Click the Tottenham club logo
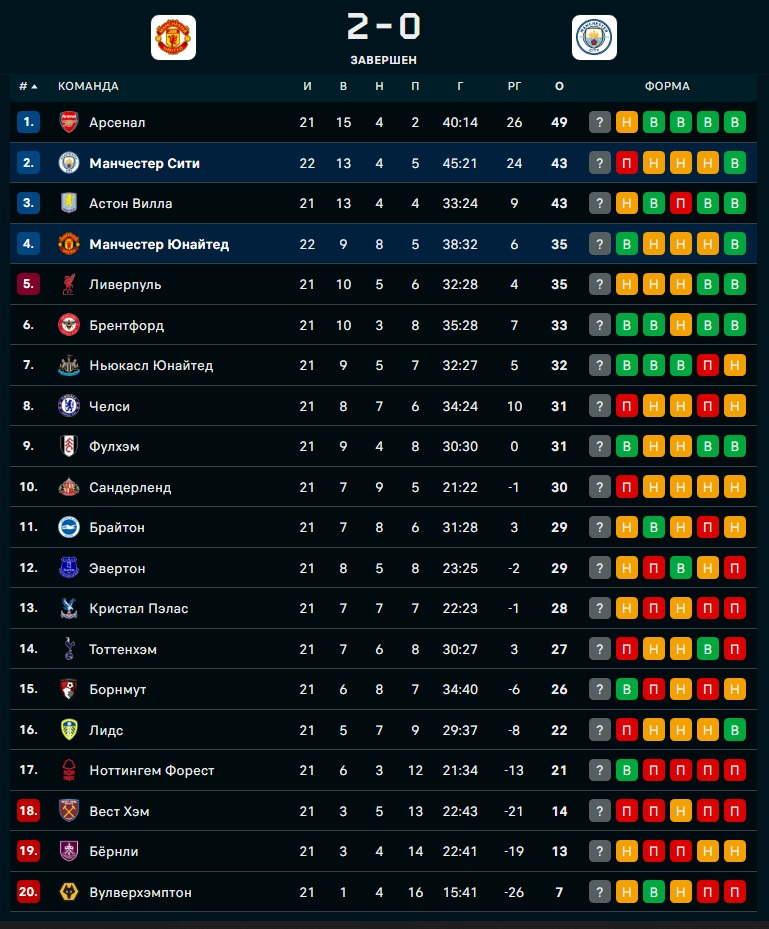Image resolution: width=769 pixels, height=929 pixels. 69,649
